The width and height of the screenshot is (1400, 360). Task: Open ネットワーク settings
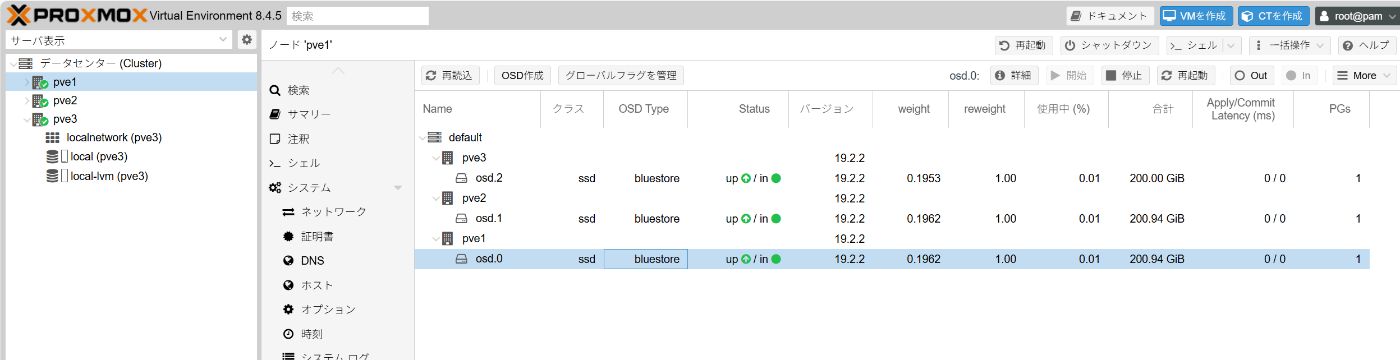pyautogui.click(x=334, y=212)
